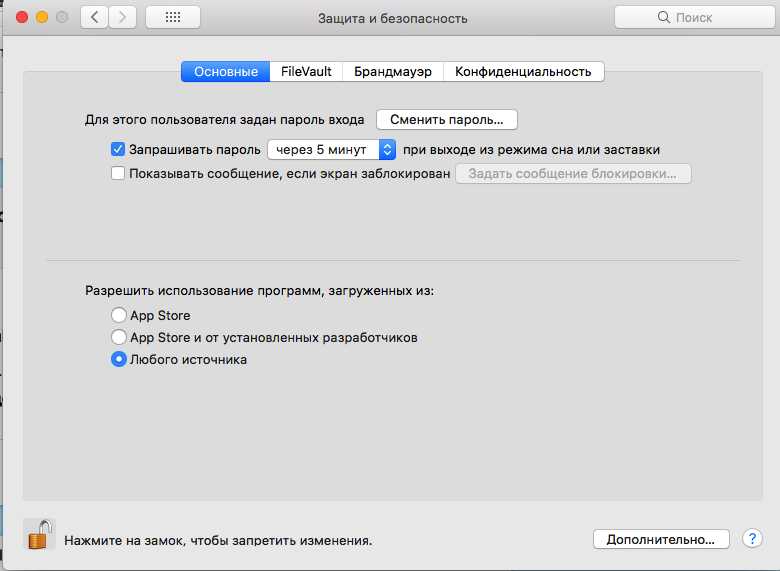
Task: Open help with the question mark button
Action: (x=753, y=539)
